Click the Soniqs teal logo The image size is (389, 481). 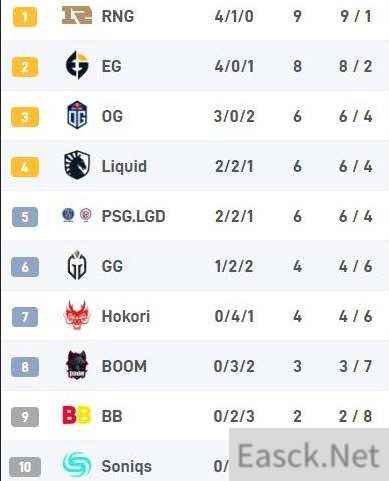(x=77, y=465)
